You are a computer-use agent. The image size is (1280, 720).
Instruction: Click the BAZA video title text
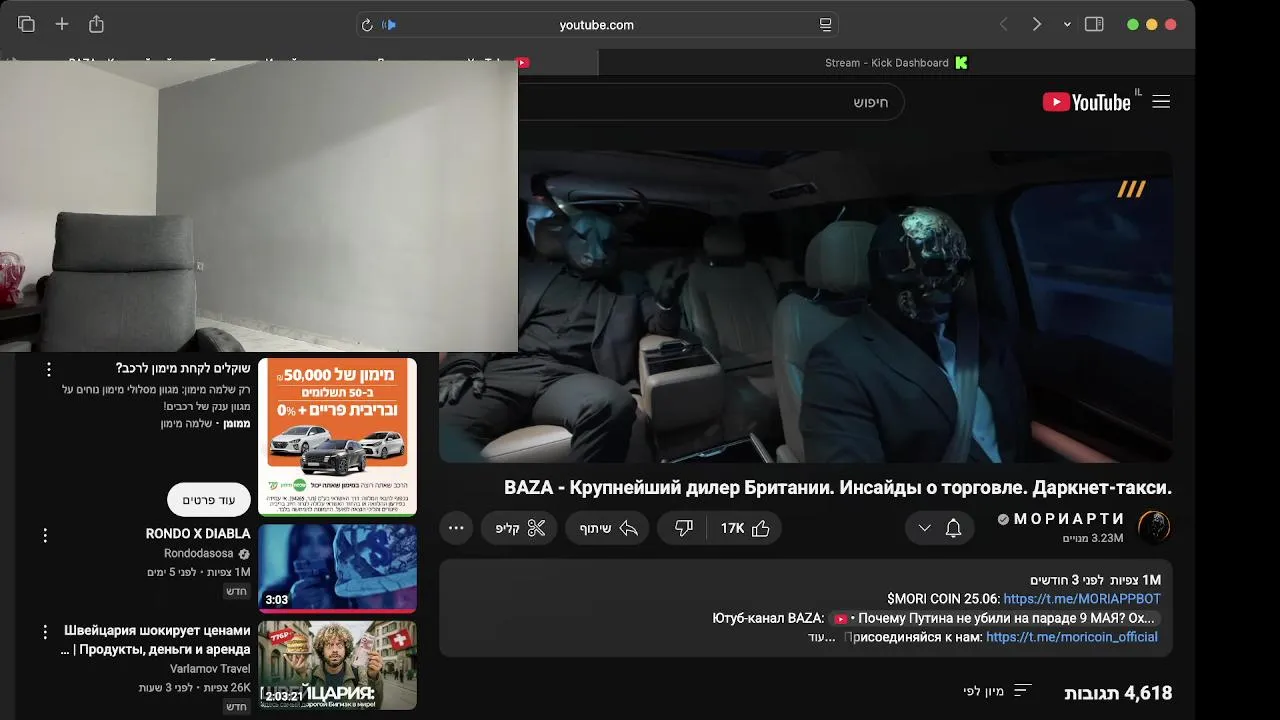[x=838, y=488]
